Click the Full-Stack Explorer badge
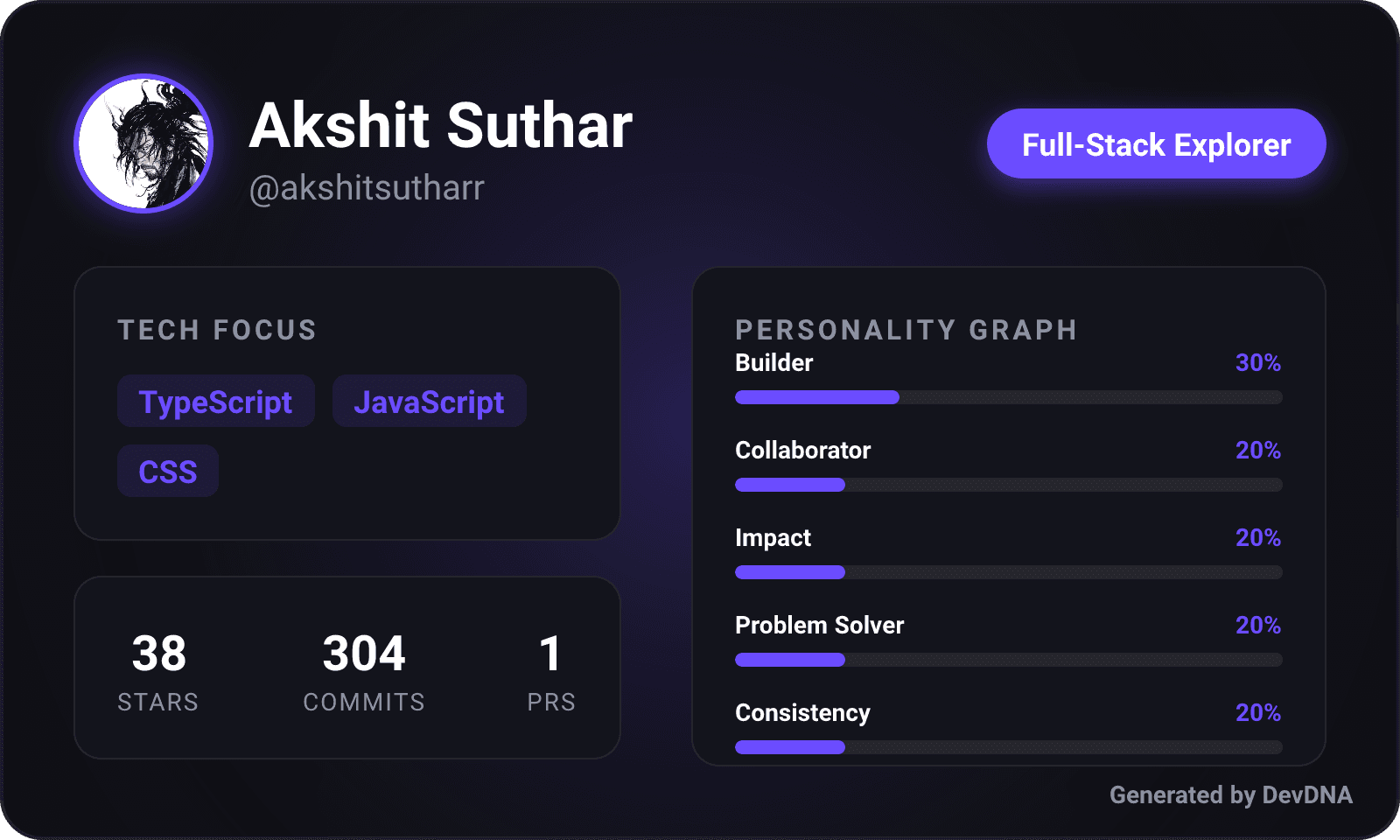The image size is (1400, 840). [x=1156, y=144]
